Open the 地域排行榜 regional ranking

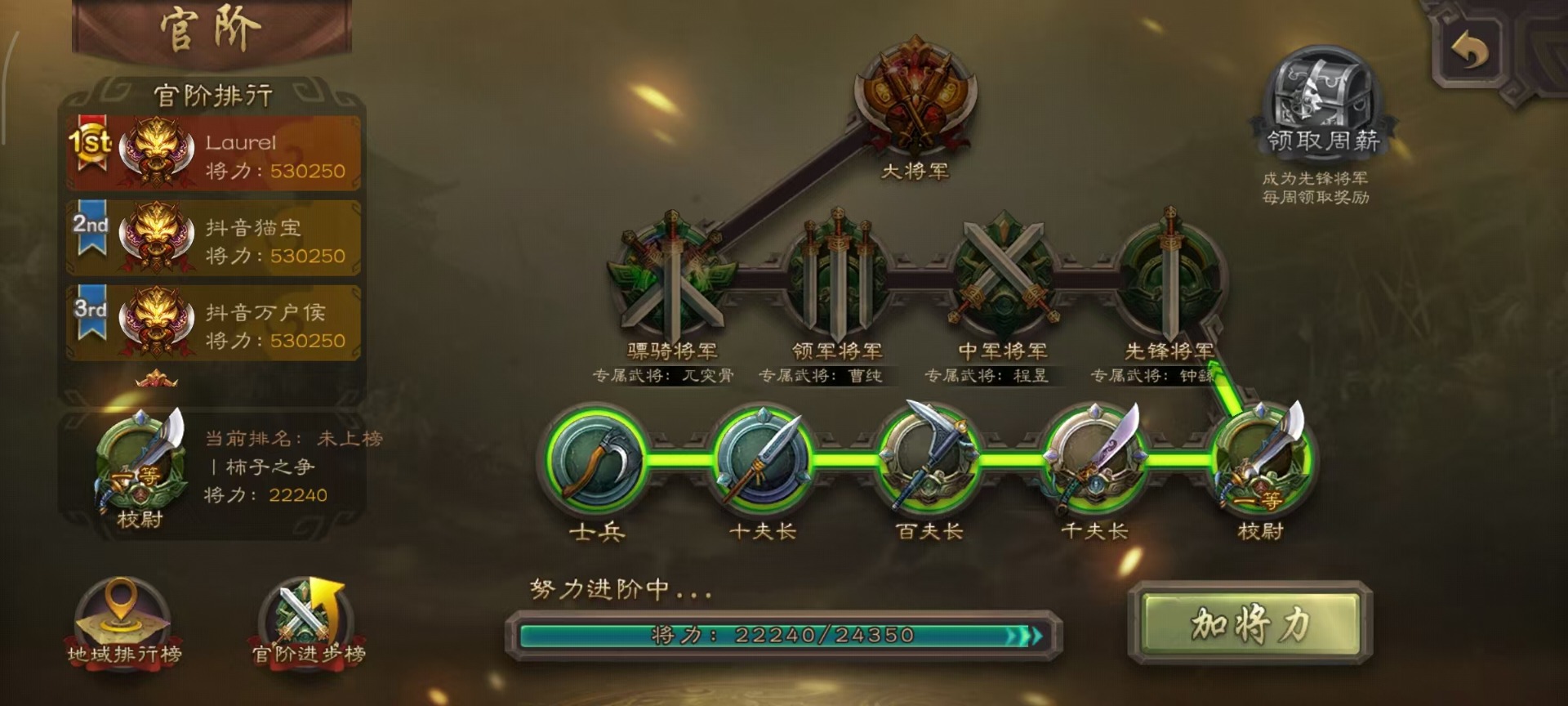[124, 621]
